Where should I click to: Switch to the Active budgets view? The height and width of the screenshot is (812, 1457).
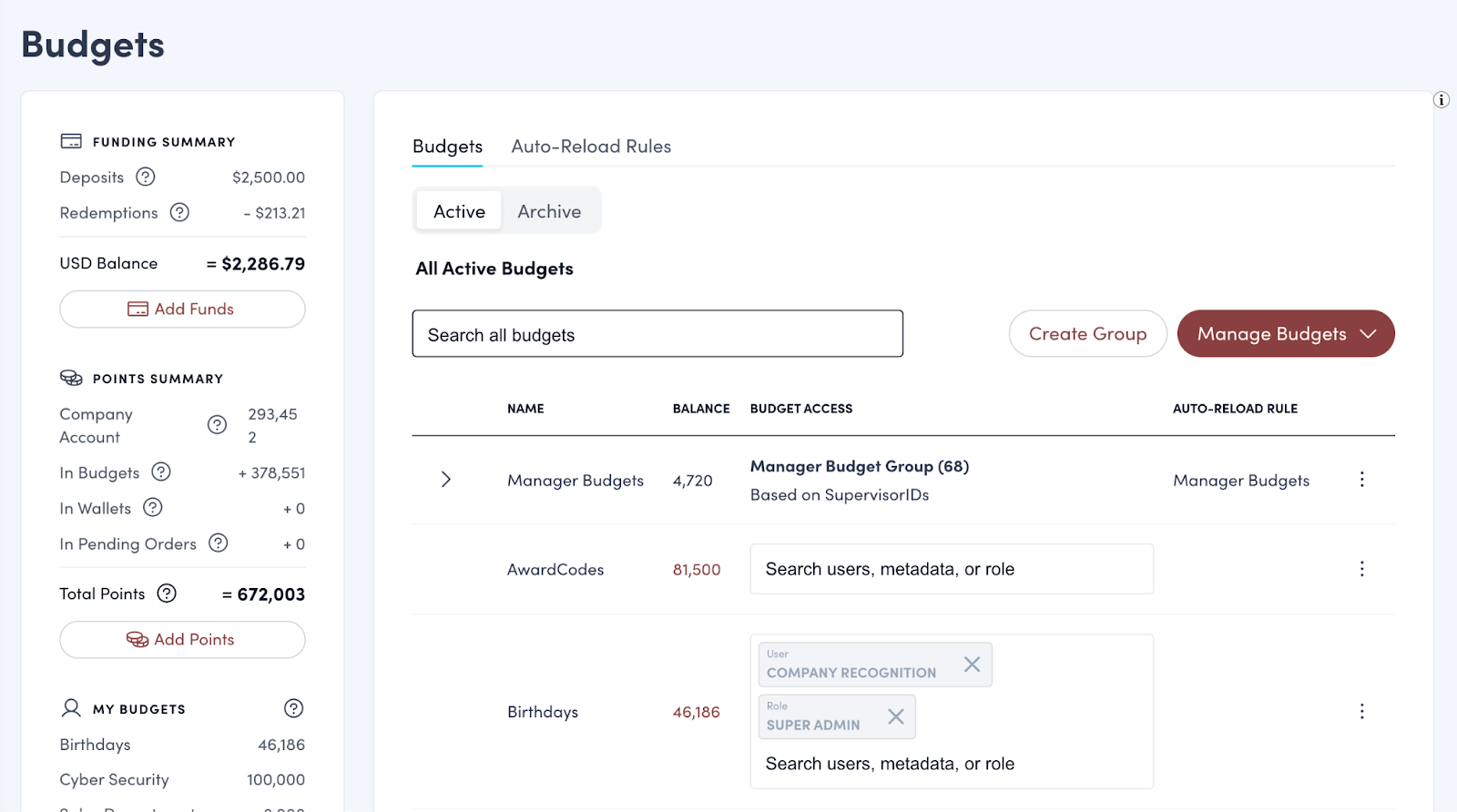tap(459, 211)
